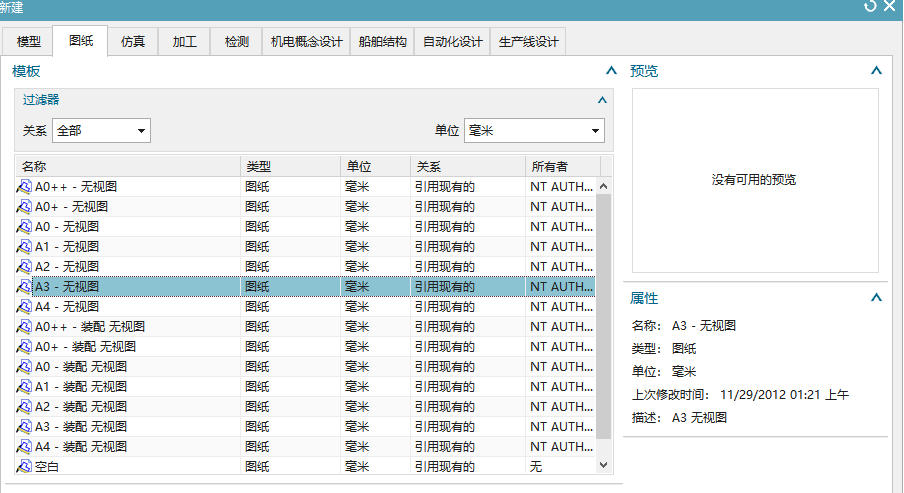Screen dimensions: 904x493
Task: Click the icon of the 空白 template row
Action: [x=24, y=466]
